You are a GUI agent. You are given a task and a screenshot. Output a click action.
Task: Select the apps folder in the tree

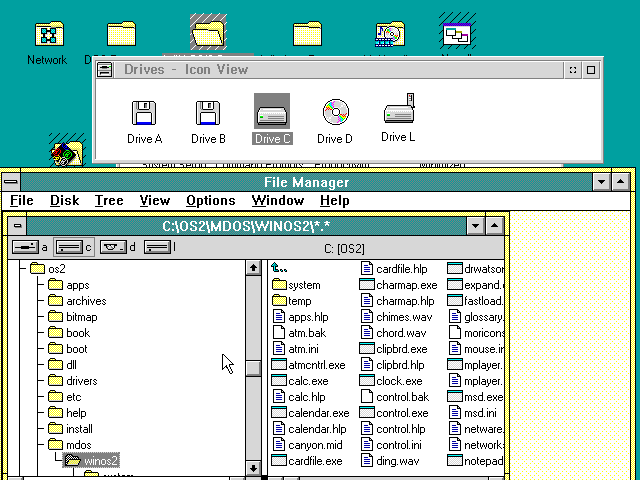pos(69,285)
